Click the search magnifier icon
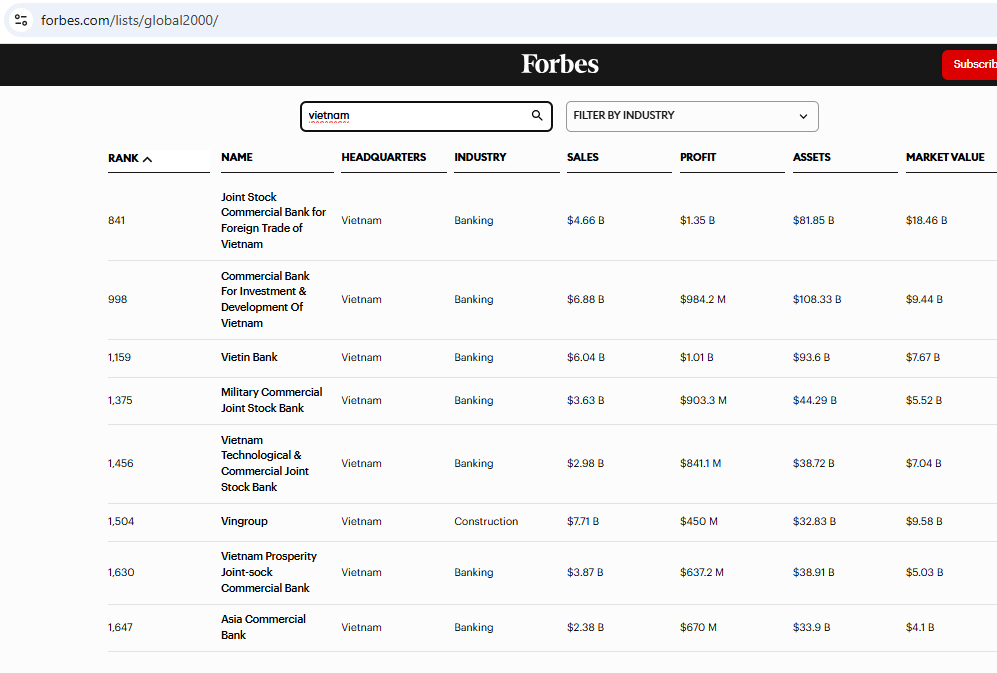This screenshot has height=673, width=997. click(x=537, y=116)
